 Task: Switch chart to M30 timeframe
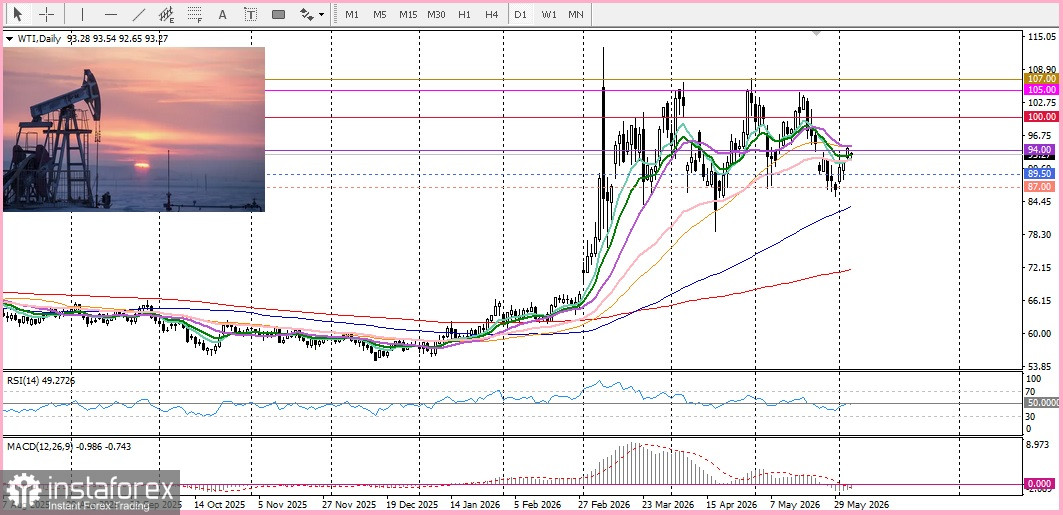(x=437, y=14)
